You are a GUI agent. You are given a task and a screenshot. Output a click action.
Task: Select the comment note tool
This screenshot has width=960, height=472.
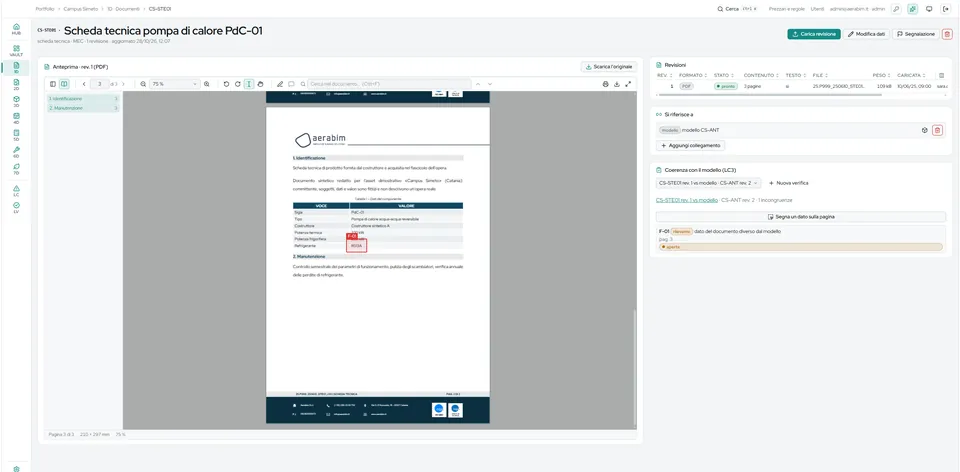point(291,84)
